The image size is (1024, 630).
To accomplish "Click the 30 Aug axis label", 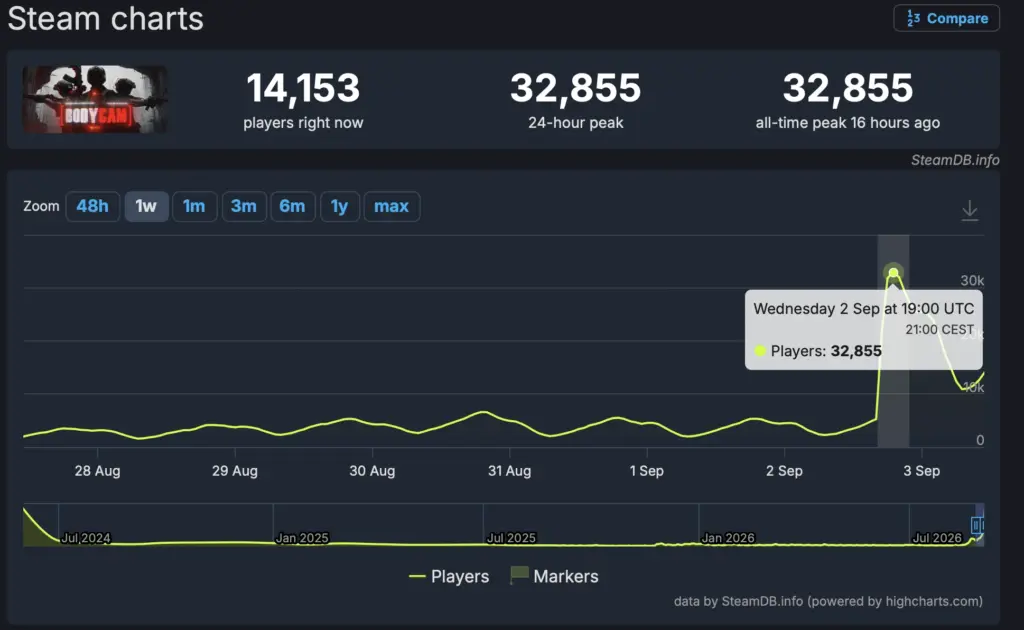I will tap(372, 471).
